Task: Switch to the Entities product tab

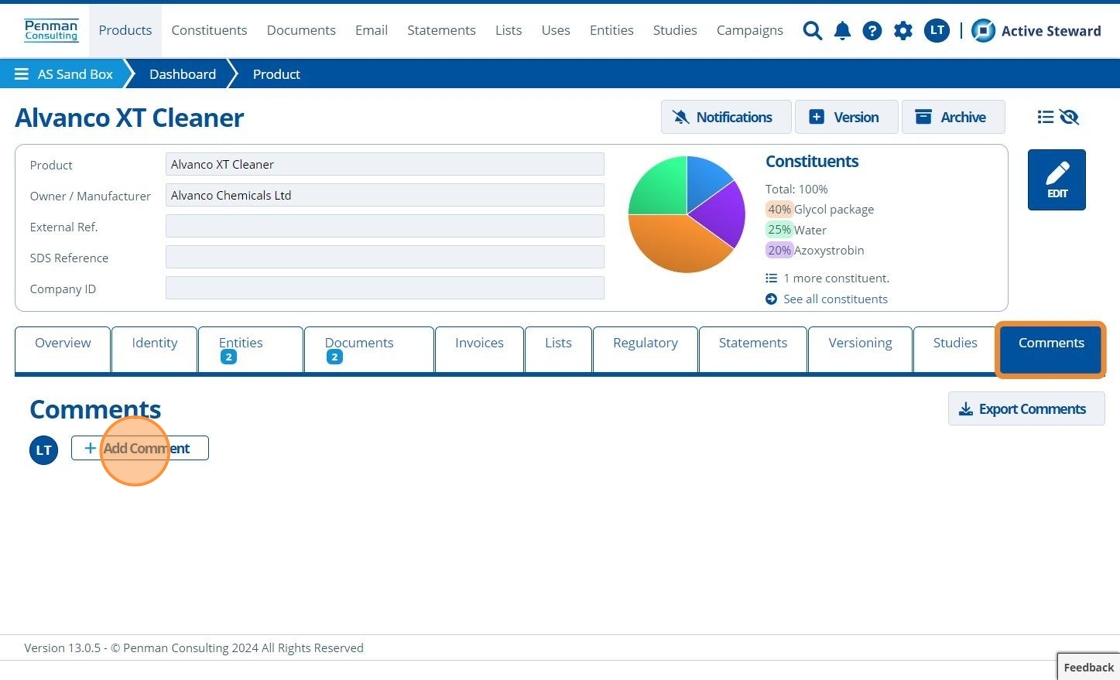Action: [x=251, y=349]
